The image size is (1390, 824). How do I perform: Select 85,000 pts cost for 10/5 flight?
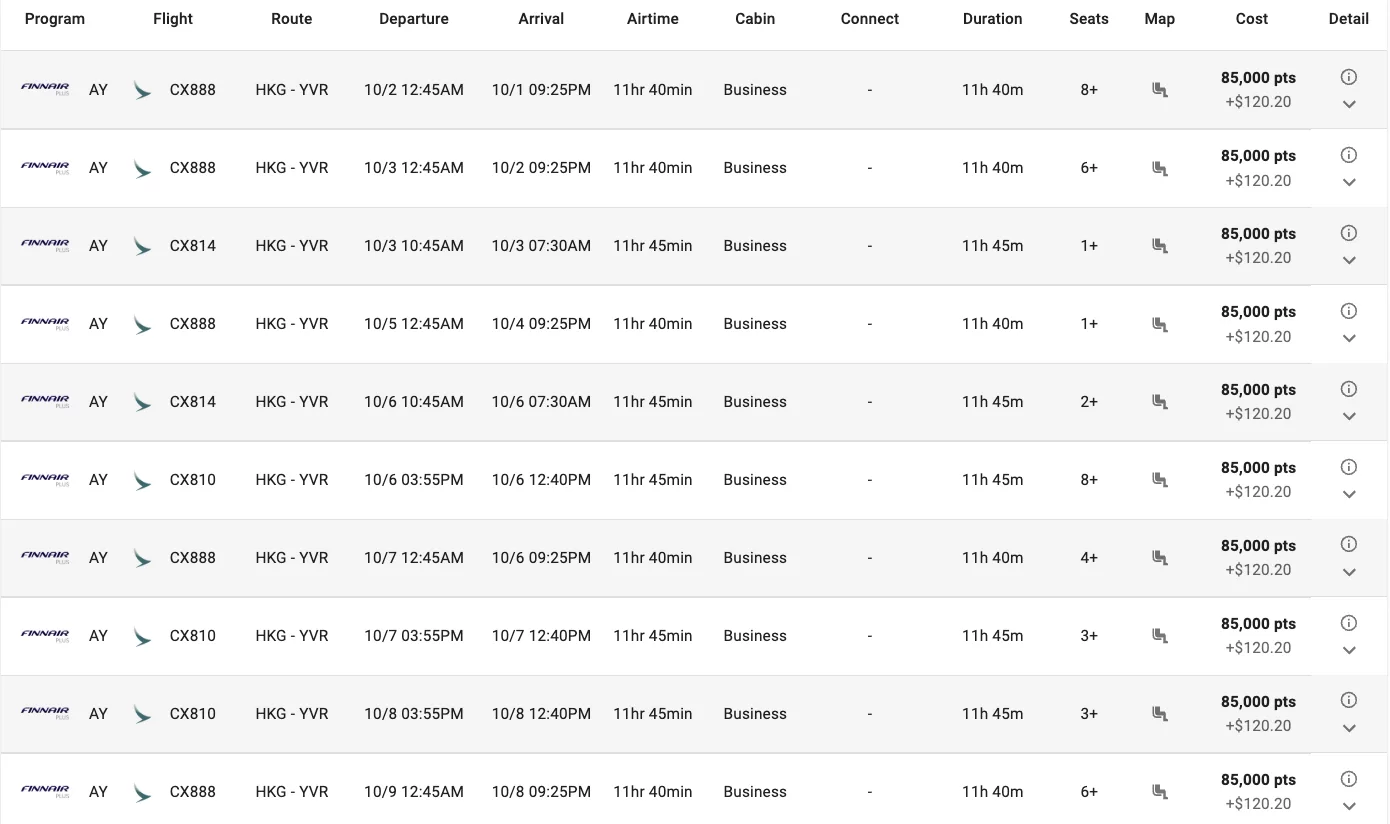pyautogui.click(x=1258, y=312)
